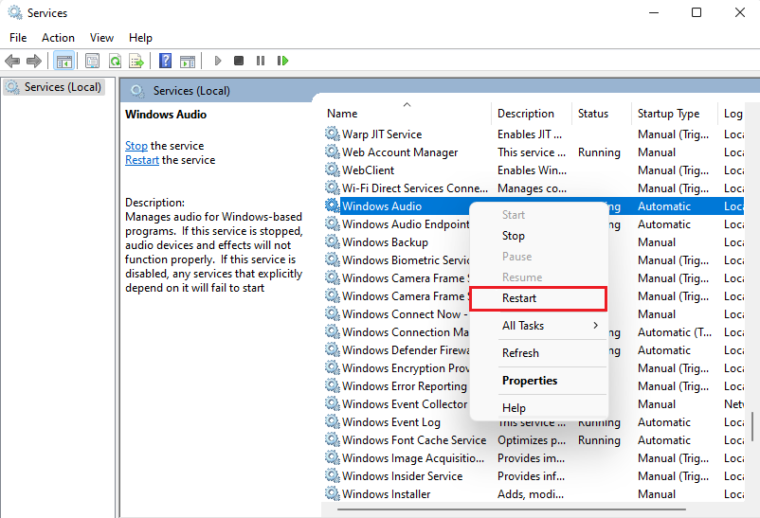Select the Windows Encryption Provider row
The width and height of the screenshot is (760, 518).
point(533,367)
